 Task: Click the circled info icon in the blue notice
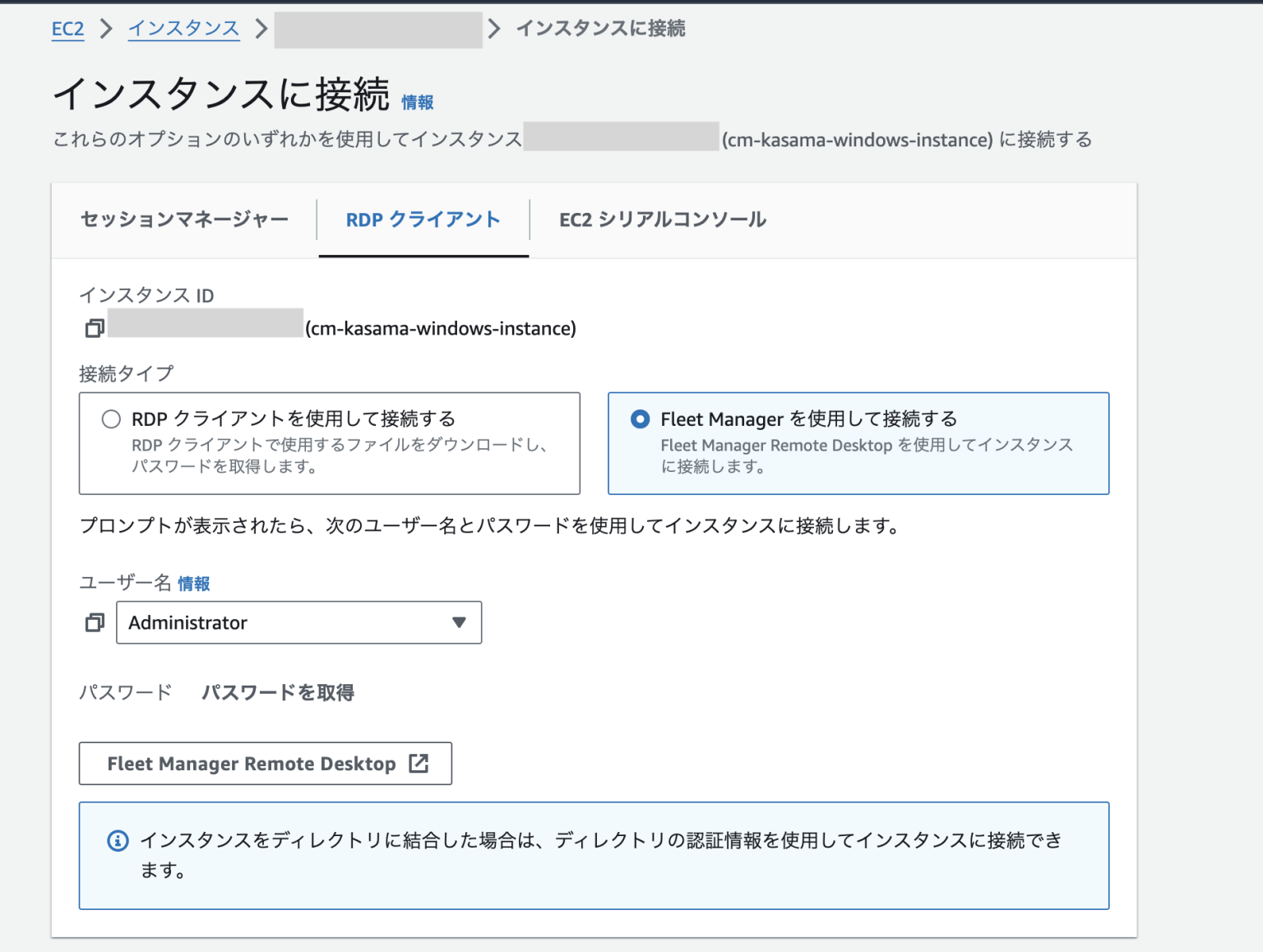click(x=117, y=840)
